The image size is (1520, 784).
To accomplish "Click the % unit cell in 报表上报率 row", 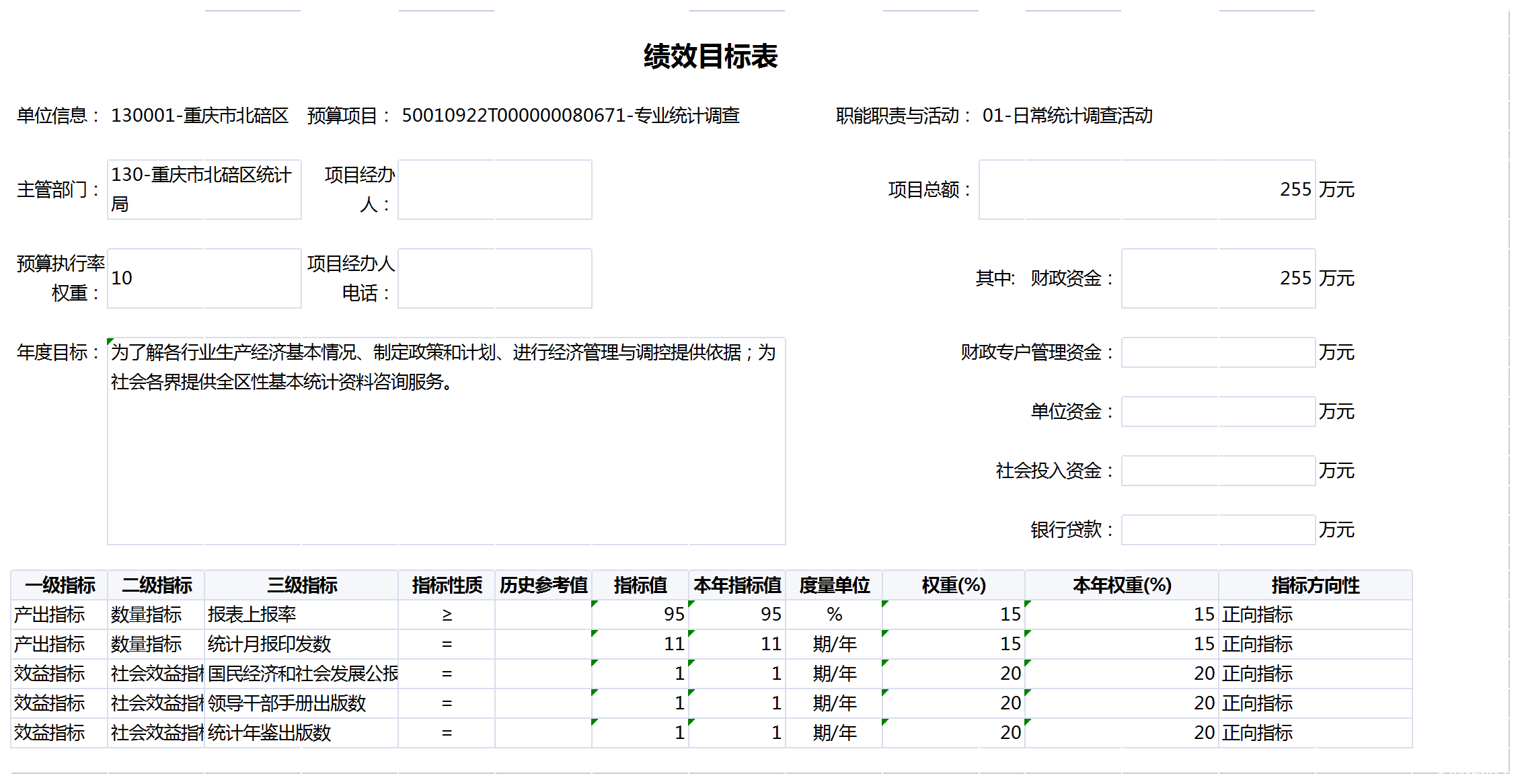I will click(x=834, y=615).
